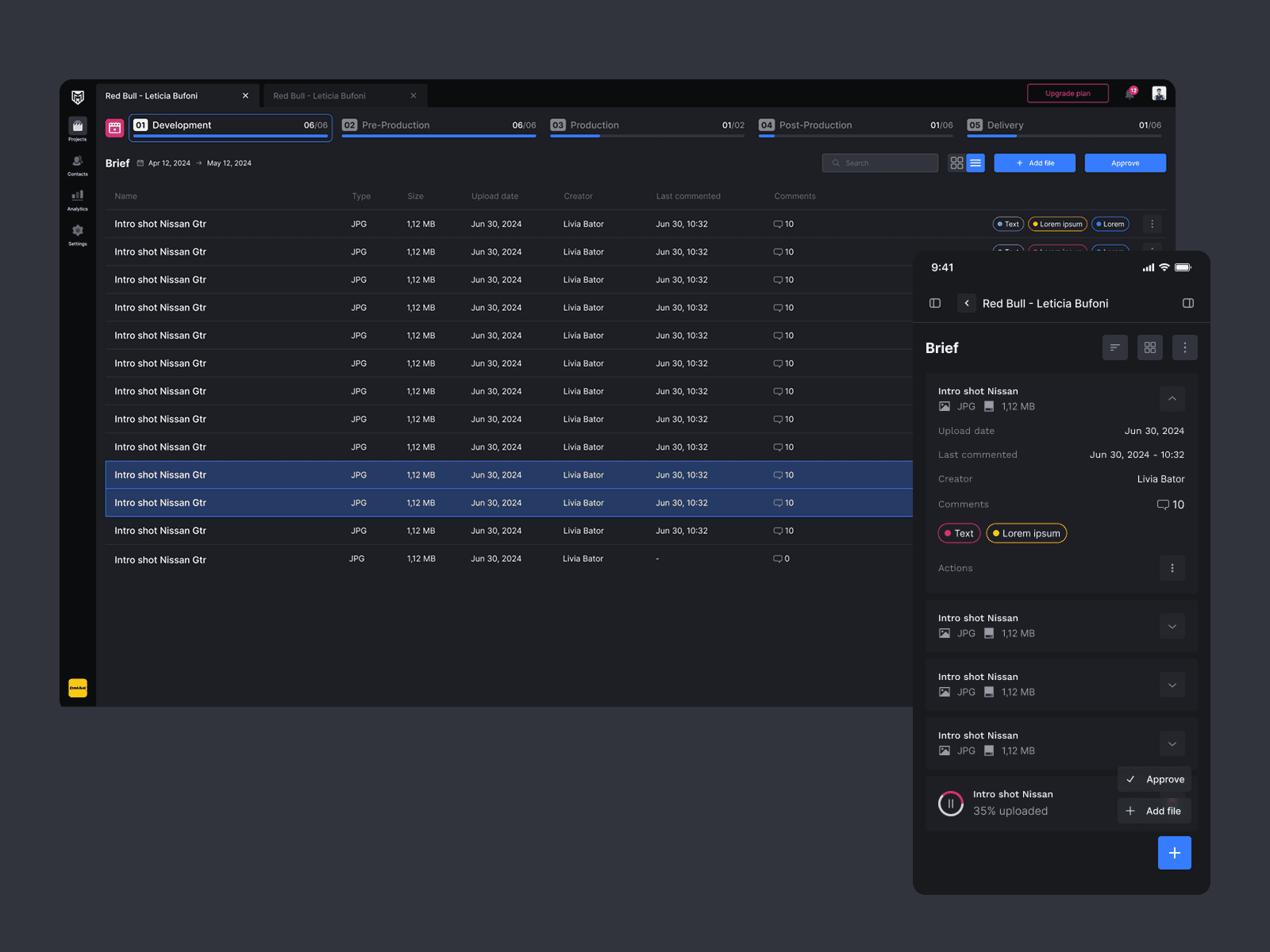The height and width of the screenshot is (952, 1270).
Task: Click the Creator column header
Action: point(579,196)
